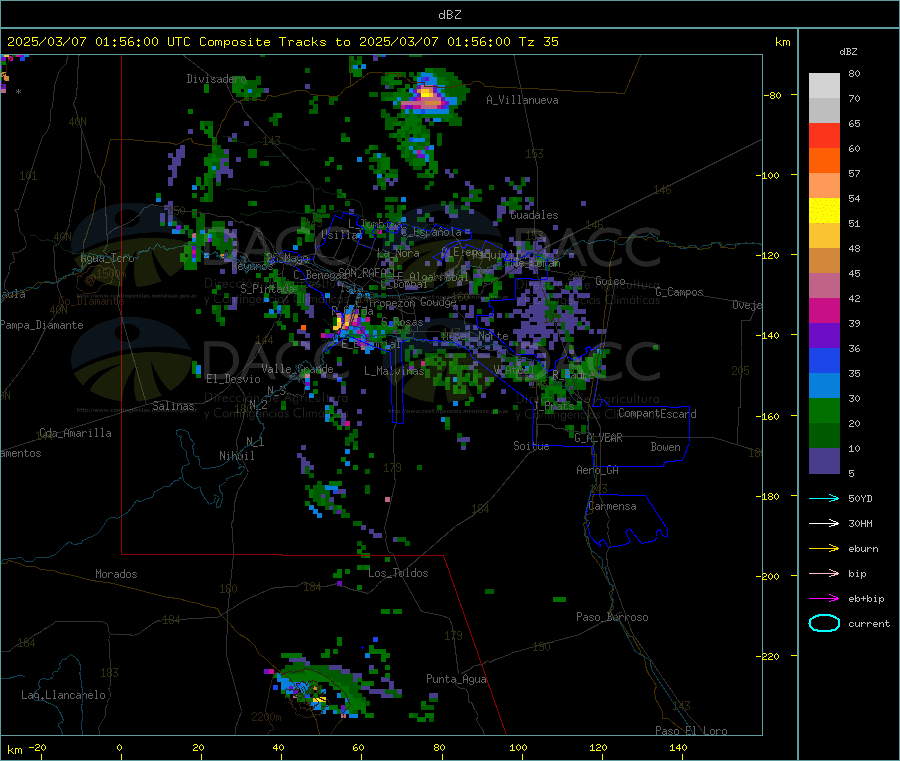Click the Cda_Amarilla place label
The width and height of the screenshot is (900, 761).
point(75,433)
